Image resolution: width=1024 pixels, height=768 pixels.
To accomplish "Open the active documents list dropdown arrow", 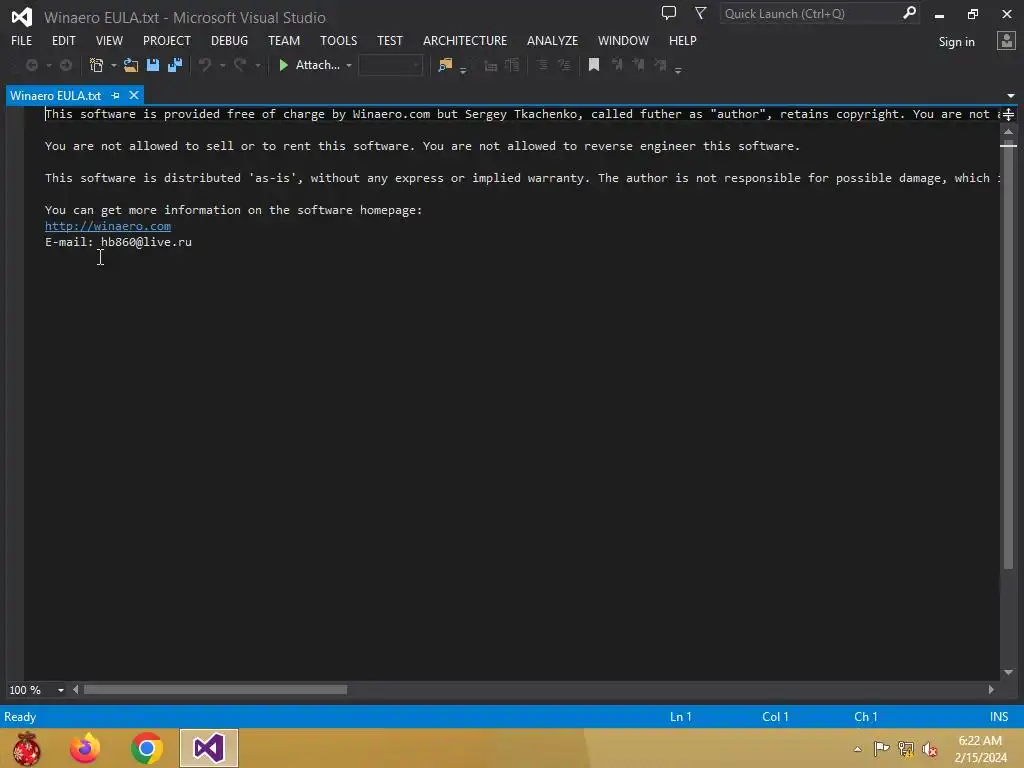I will 1011,96.
